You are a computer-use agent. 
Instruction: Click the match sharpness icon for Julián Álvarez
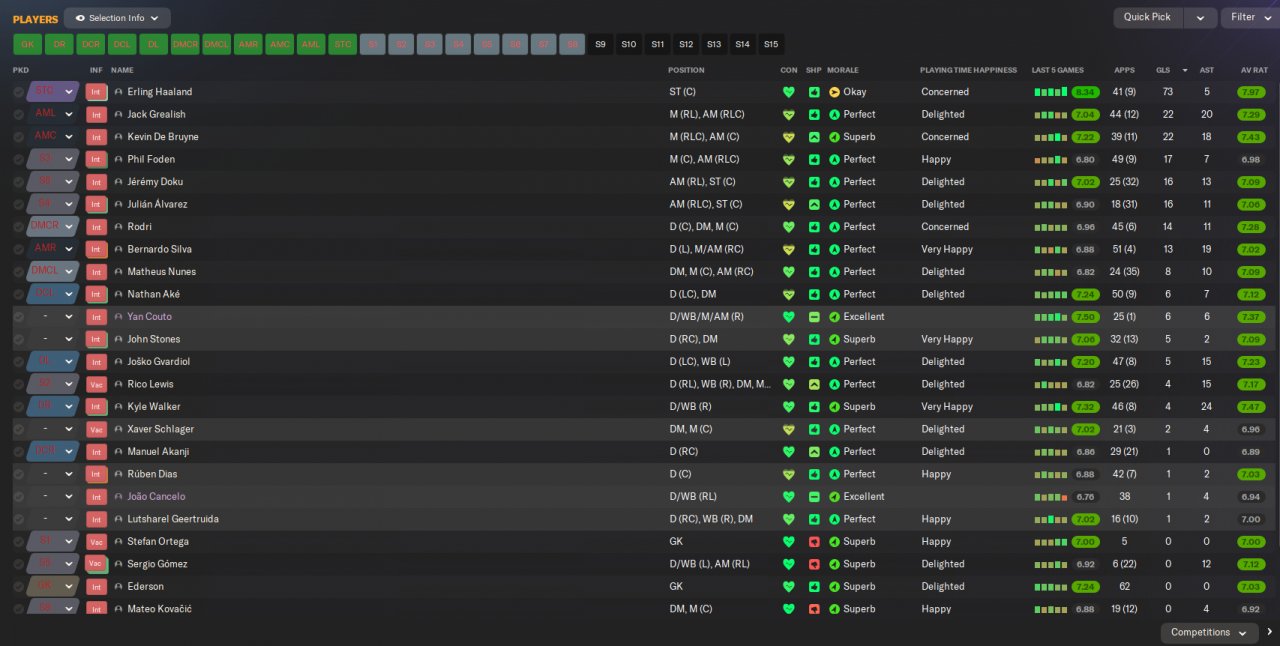click(x=814, y=204)
